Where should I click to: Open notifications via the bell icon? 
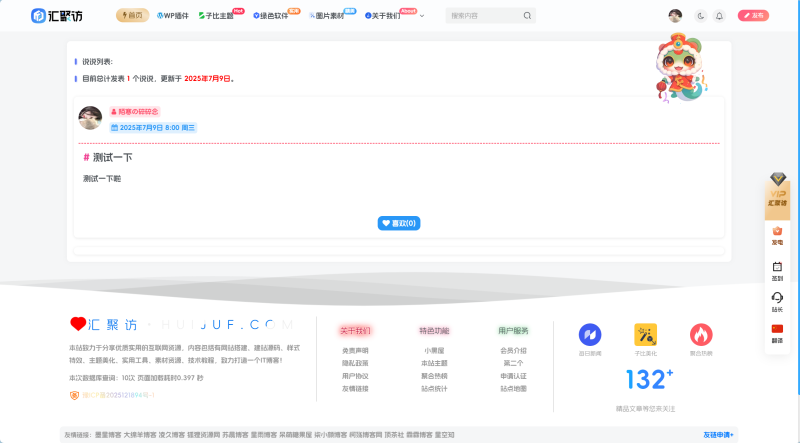[719, 16]
